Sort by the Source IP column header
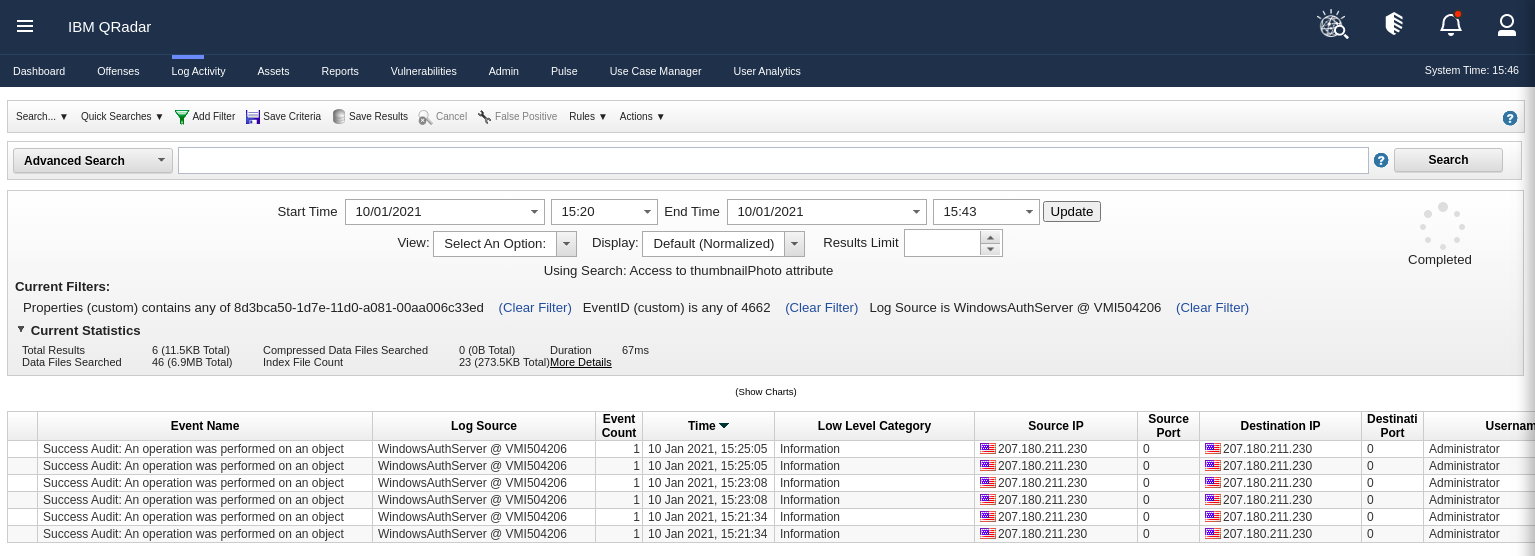The image size is (1535, 556). pos(1056,426)
